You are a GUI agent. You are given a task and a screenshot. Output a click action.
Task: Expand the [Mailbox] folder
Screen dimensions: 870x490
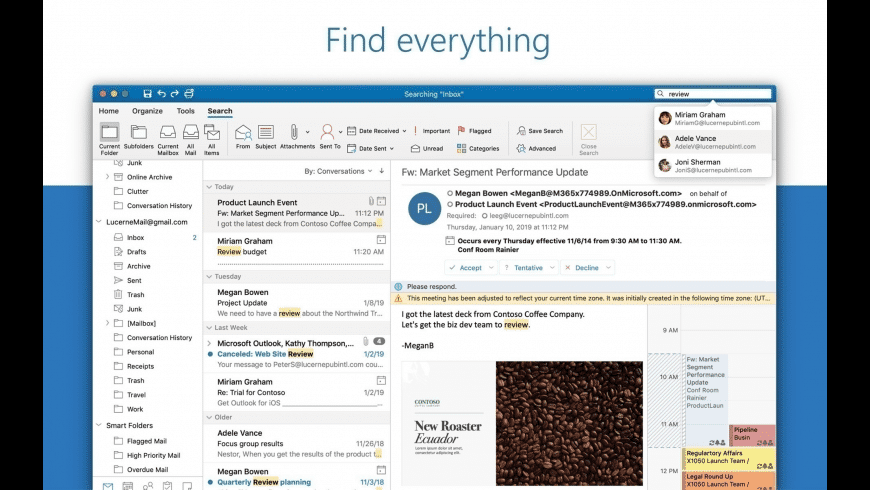107,323
